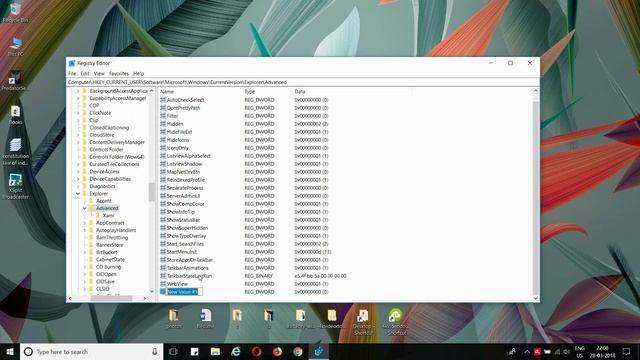Click the ServerAdminUI value name
Viewport: 640px width, 360px height.
(183, 196)
